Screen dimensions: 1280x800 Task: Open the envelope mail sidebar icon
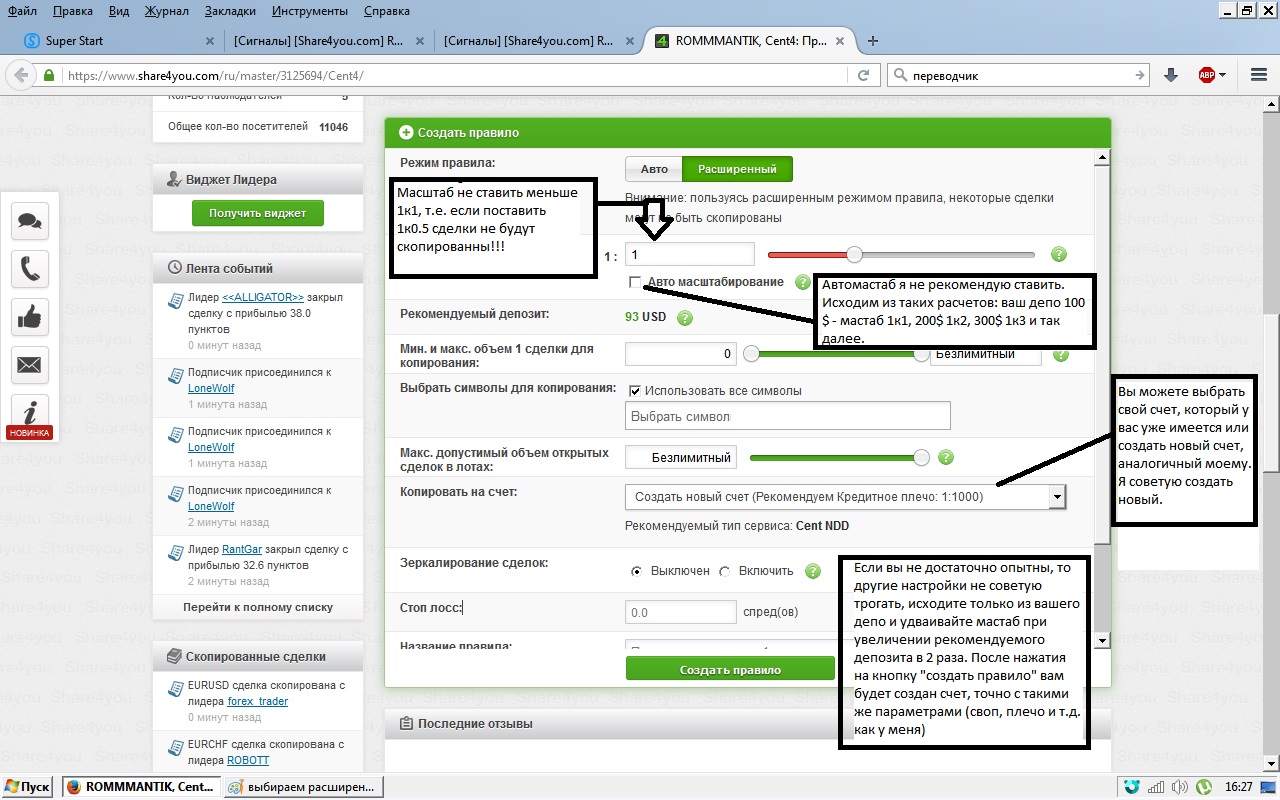pyautogui.click(x=30, y=365)
